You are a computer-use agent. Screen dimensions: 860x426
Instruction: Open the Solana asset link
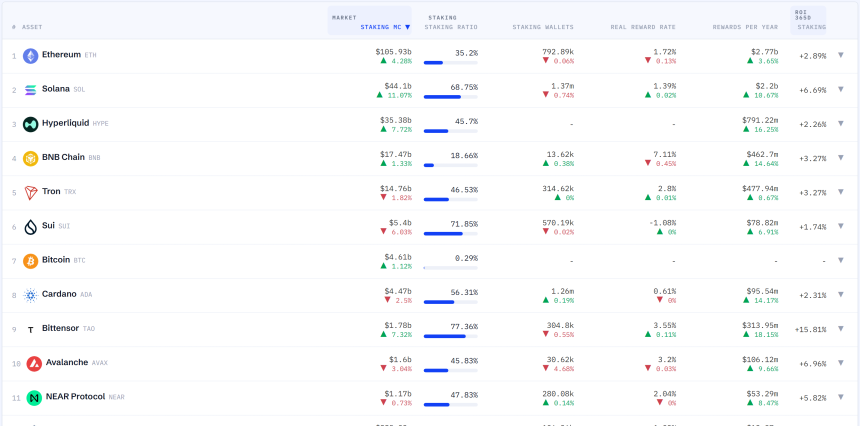(56, 89)
